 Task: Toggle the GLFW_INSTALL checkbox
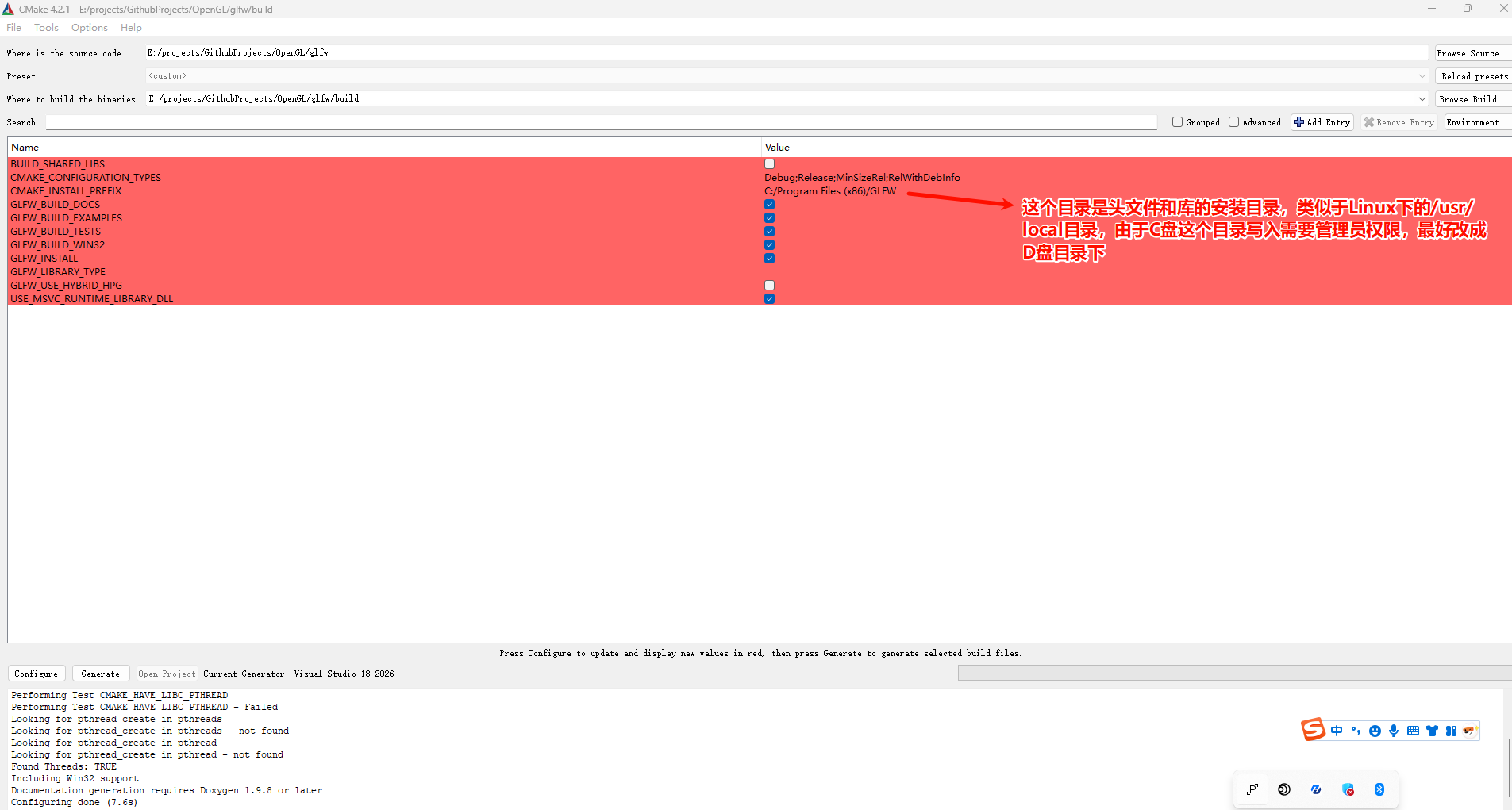coord(769,259)
